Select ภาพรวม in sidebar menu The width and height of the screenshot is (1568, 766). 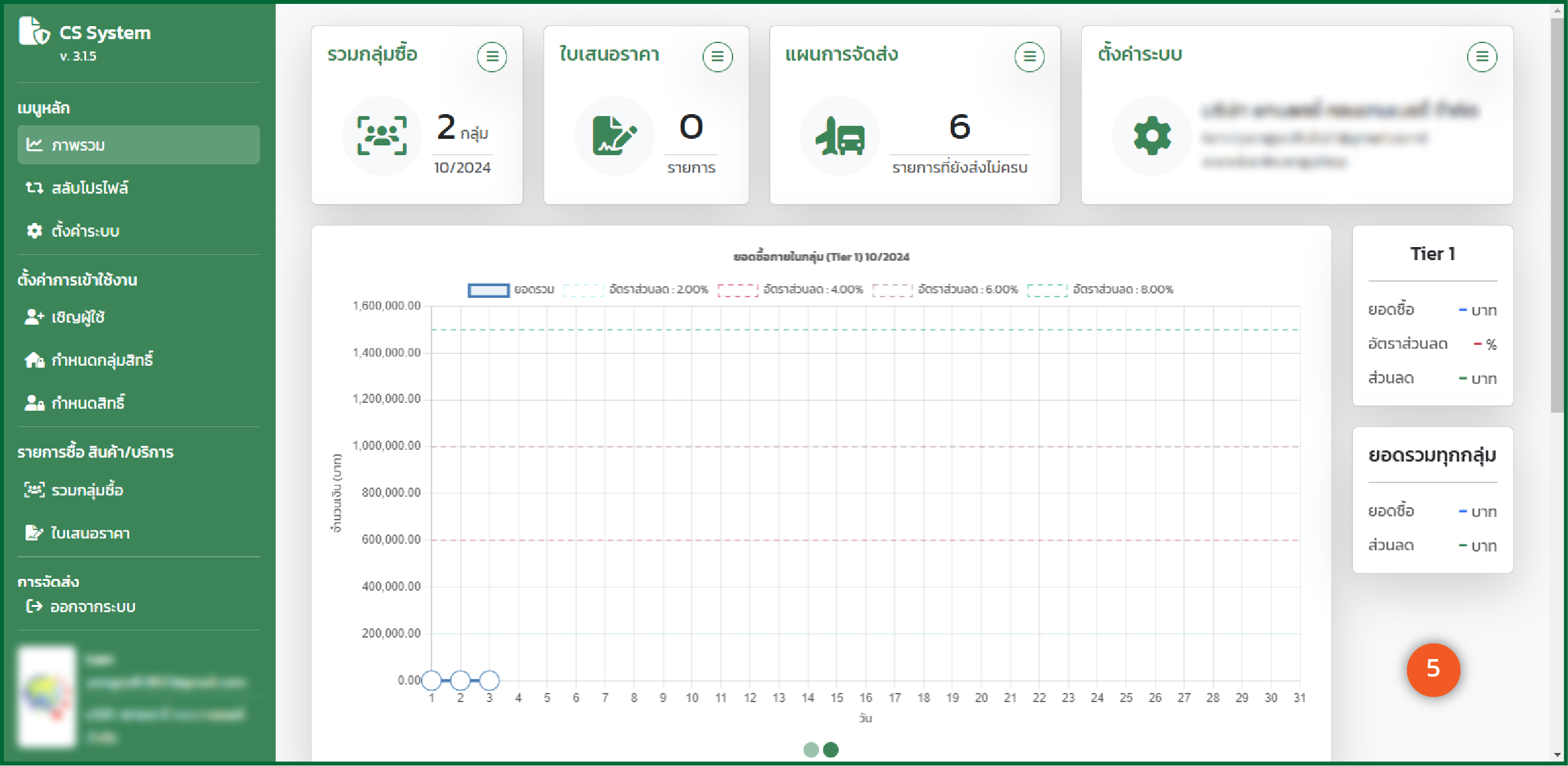point(138,145)
